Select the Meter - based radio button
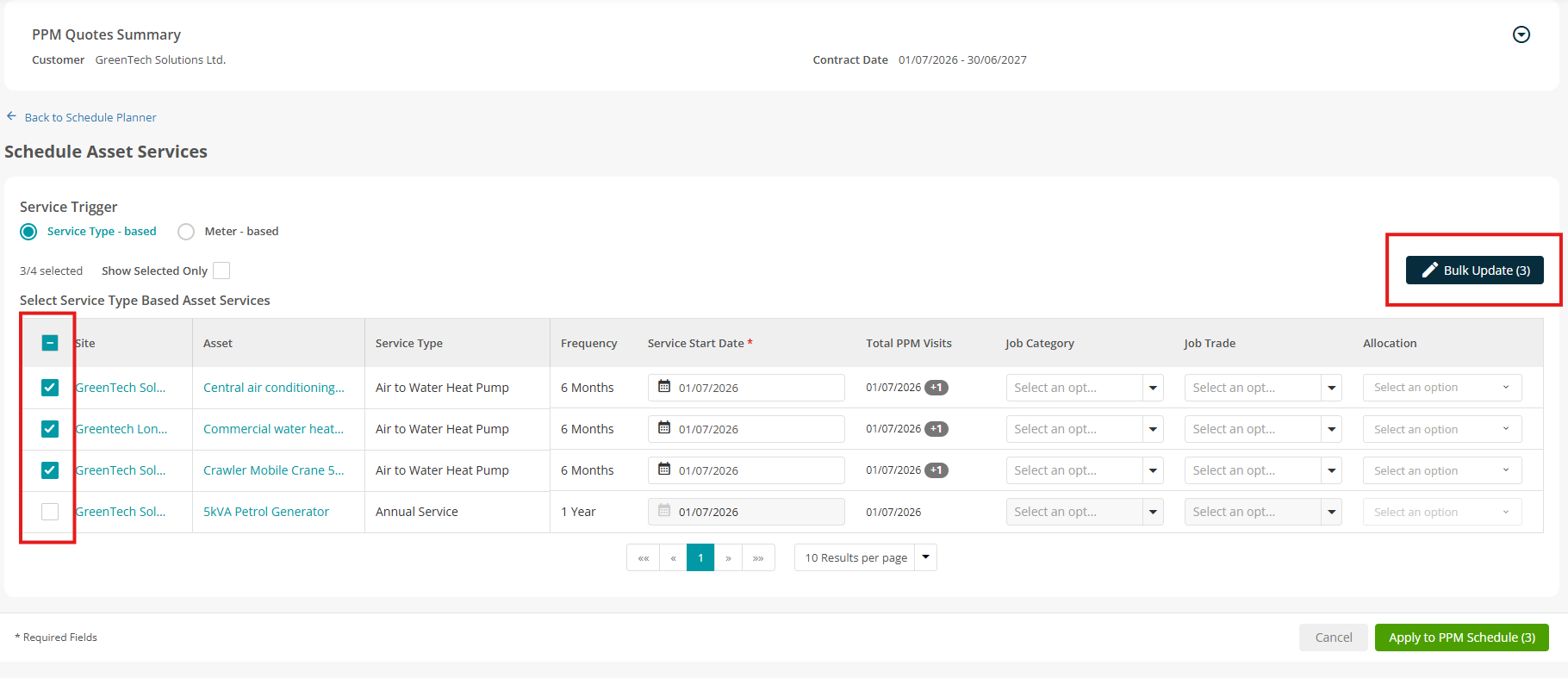The image size is (1568, 678). [186, 232]
